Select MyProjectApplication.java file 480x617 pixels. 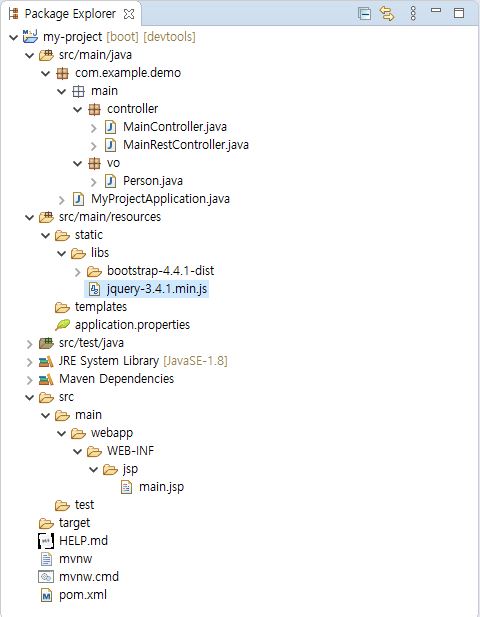161,199
